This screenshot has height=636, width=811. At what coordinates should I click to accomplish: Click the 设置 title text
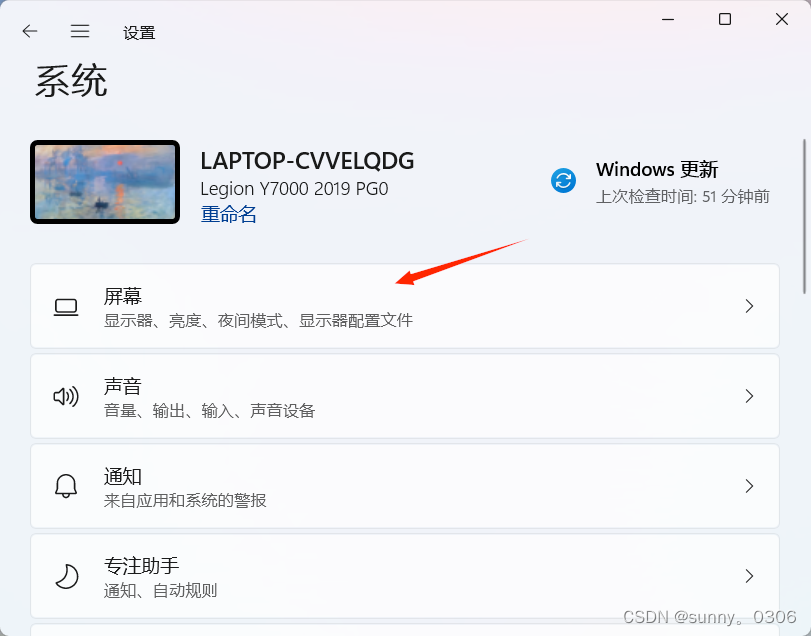coord(139,31)
